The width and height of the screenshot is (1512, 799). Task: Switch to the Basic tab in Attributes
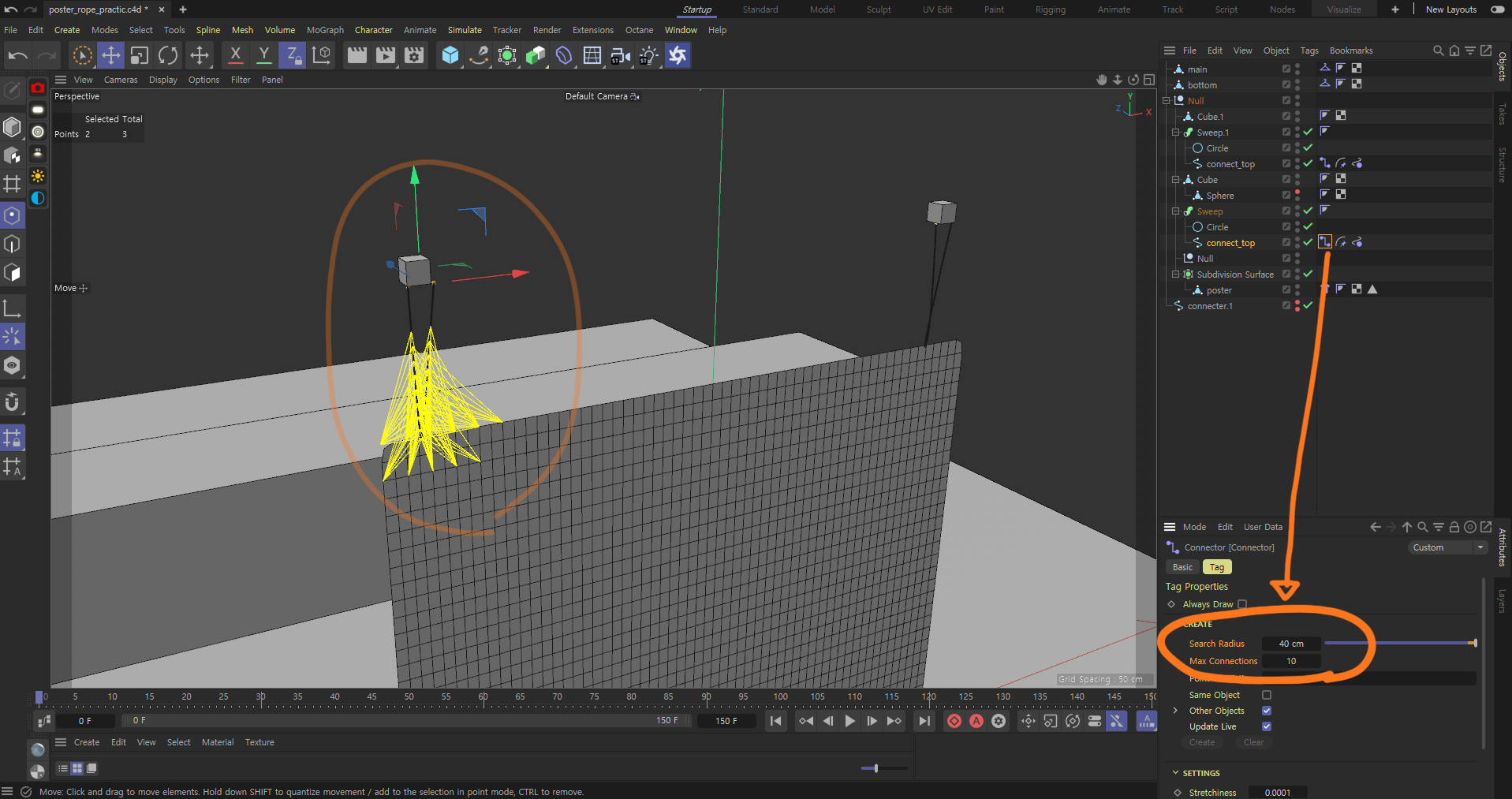1182,567
